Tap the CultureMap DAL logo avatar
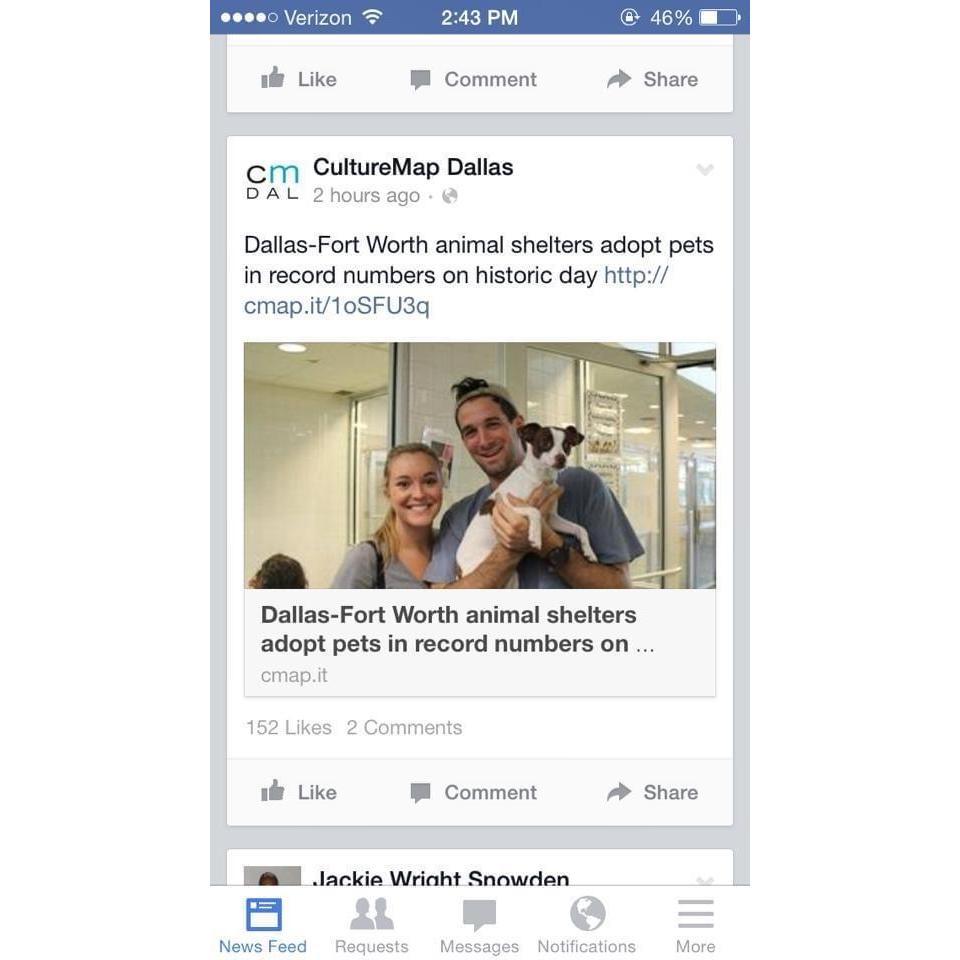The image size is (960, 960). pyautogui.click(x=272, y=181)
